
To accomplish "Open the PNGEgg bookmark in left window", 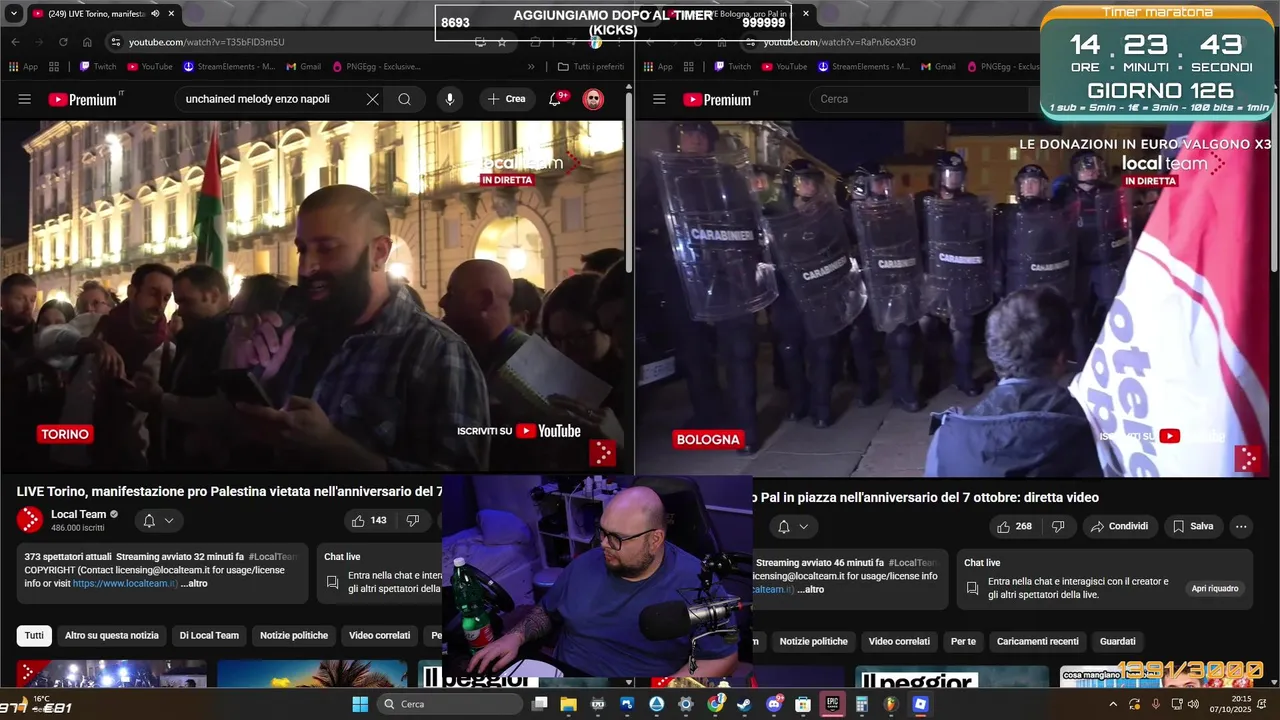I will [379, 66].
